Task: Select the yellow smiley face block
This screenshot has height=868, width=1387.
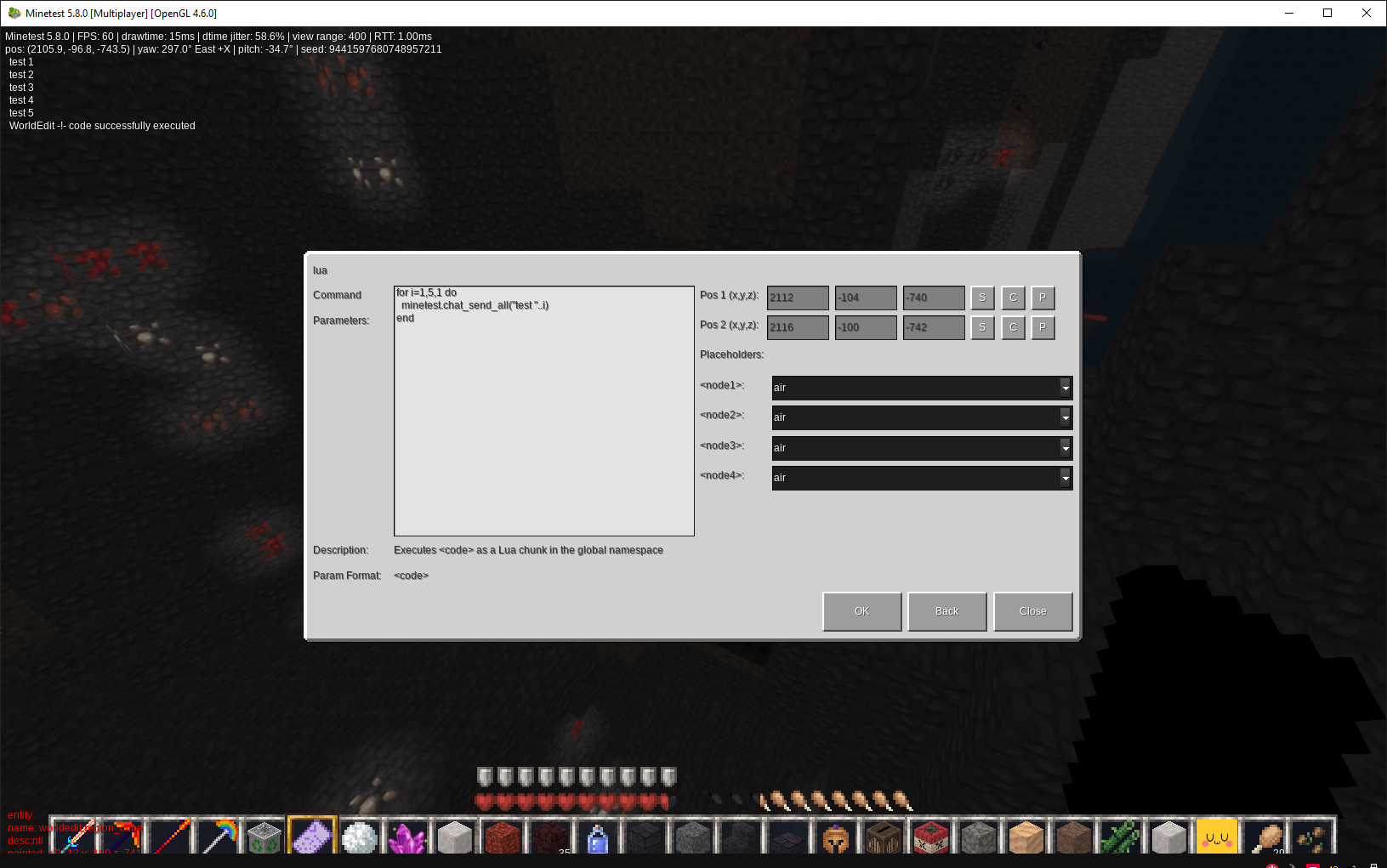Action: (1216, 837)
